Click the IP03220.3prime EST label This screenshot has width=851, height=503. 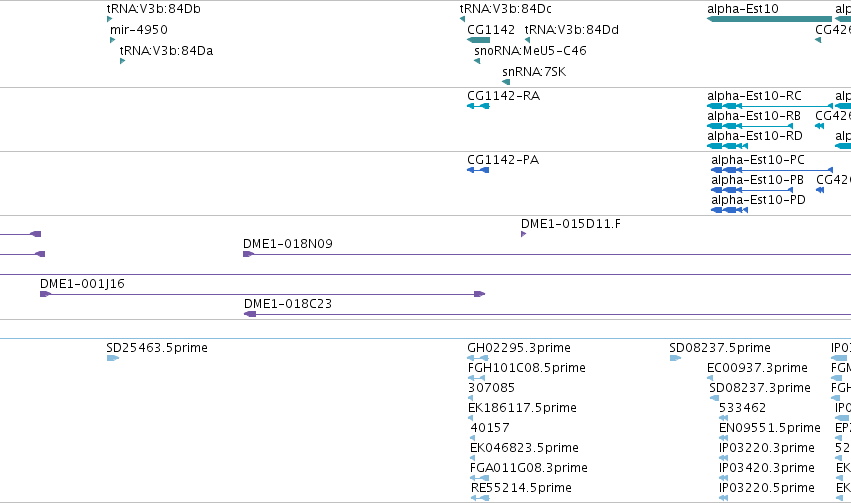767,448
